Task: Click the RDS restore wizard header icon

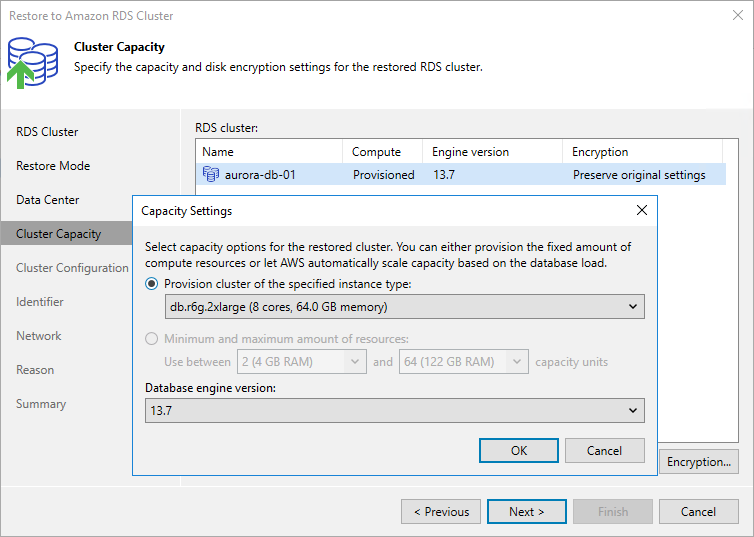Action: [32, 62]
